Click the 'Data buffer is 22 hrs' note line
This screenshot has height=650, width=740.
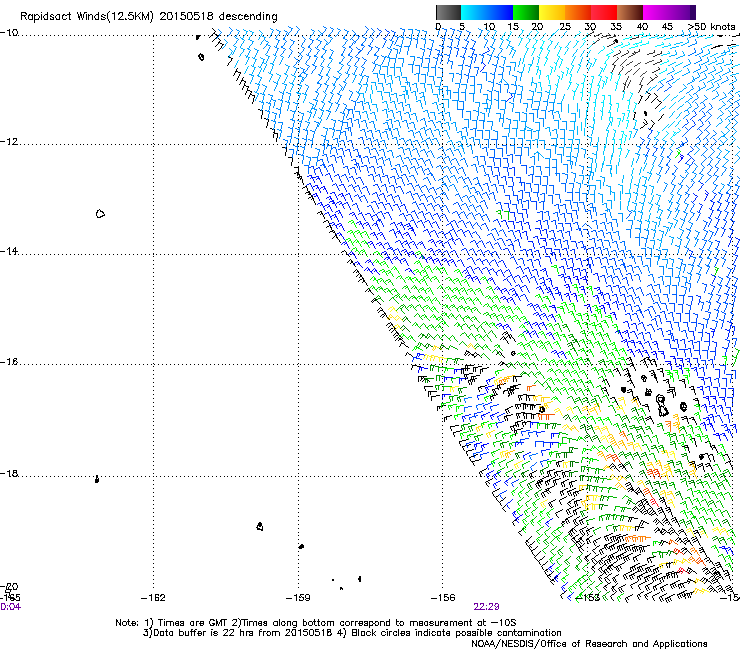[352, 633]
